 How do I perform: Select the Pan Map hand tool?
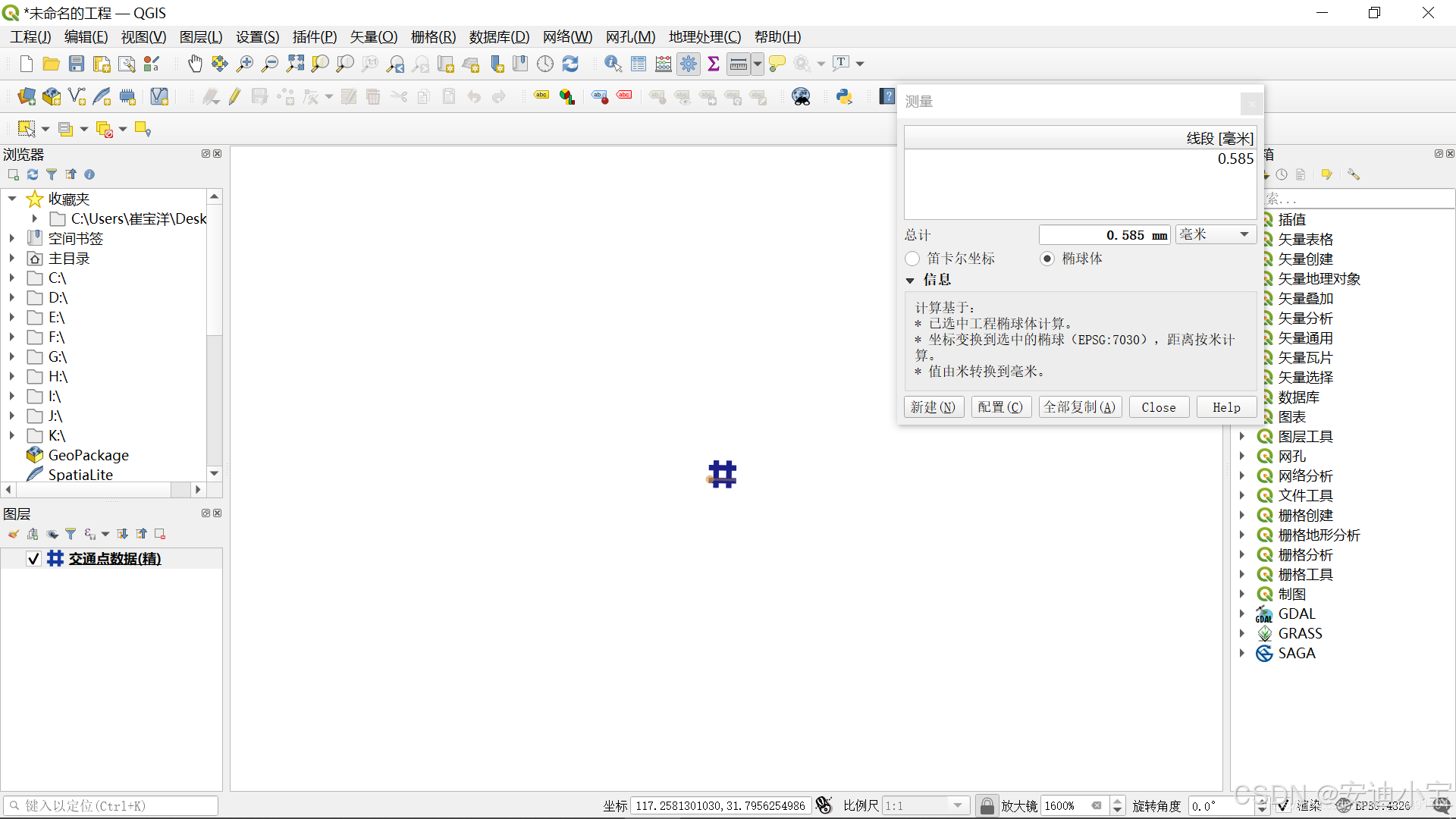click(195, 64)
